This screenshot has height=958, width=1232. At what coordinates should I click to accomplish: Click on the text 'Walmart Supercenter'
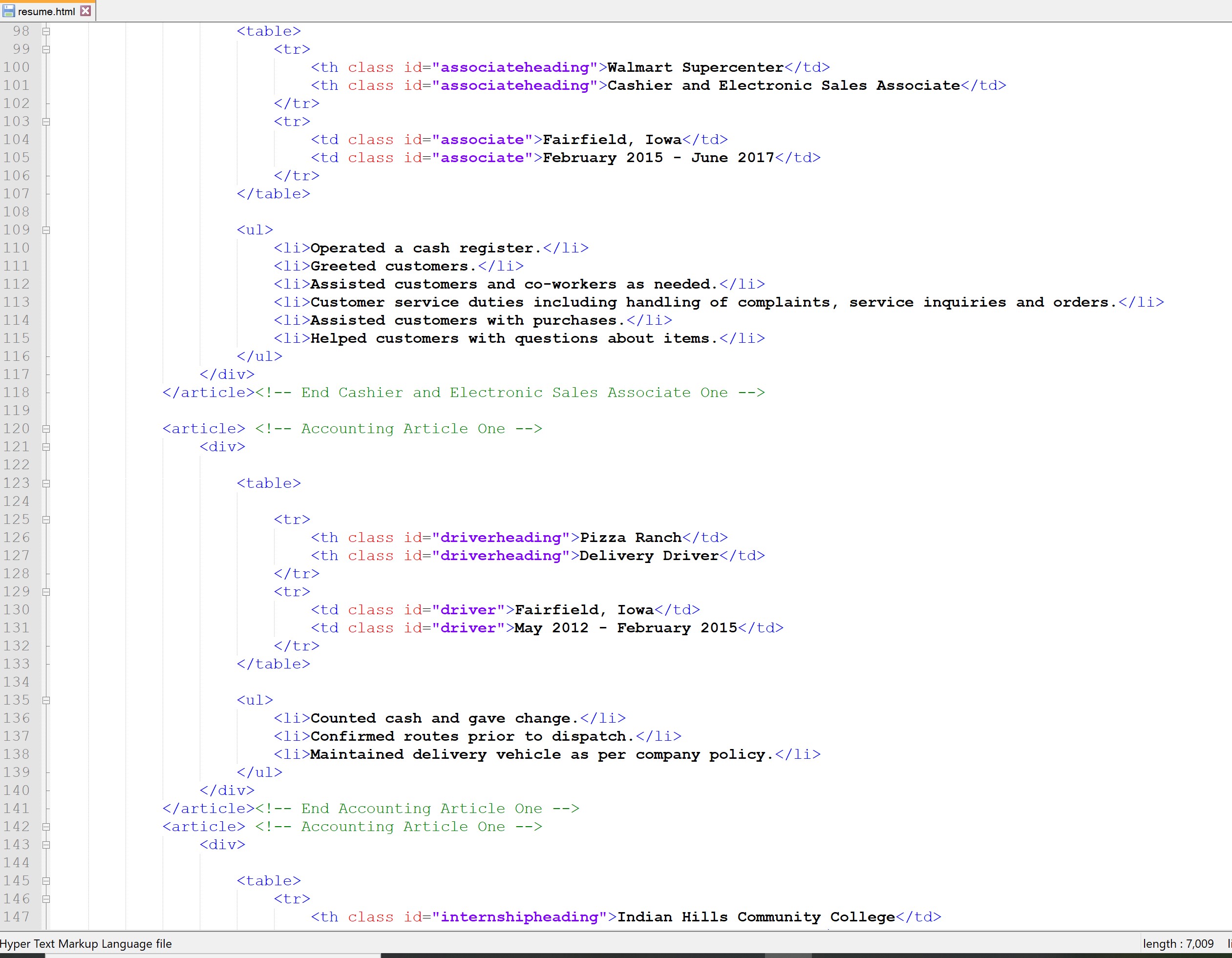[696, 68]
